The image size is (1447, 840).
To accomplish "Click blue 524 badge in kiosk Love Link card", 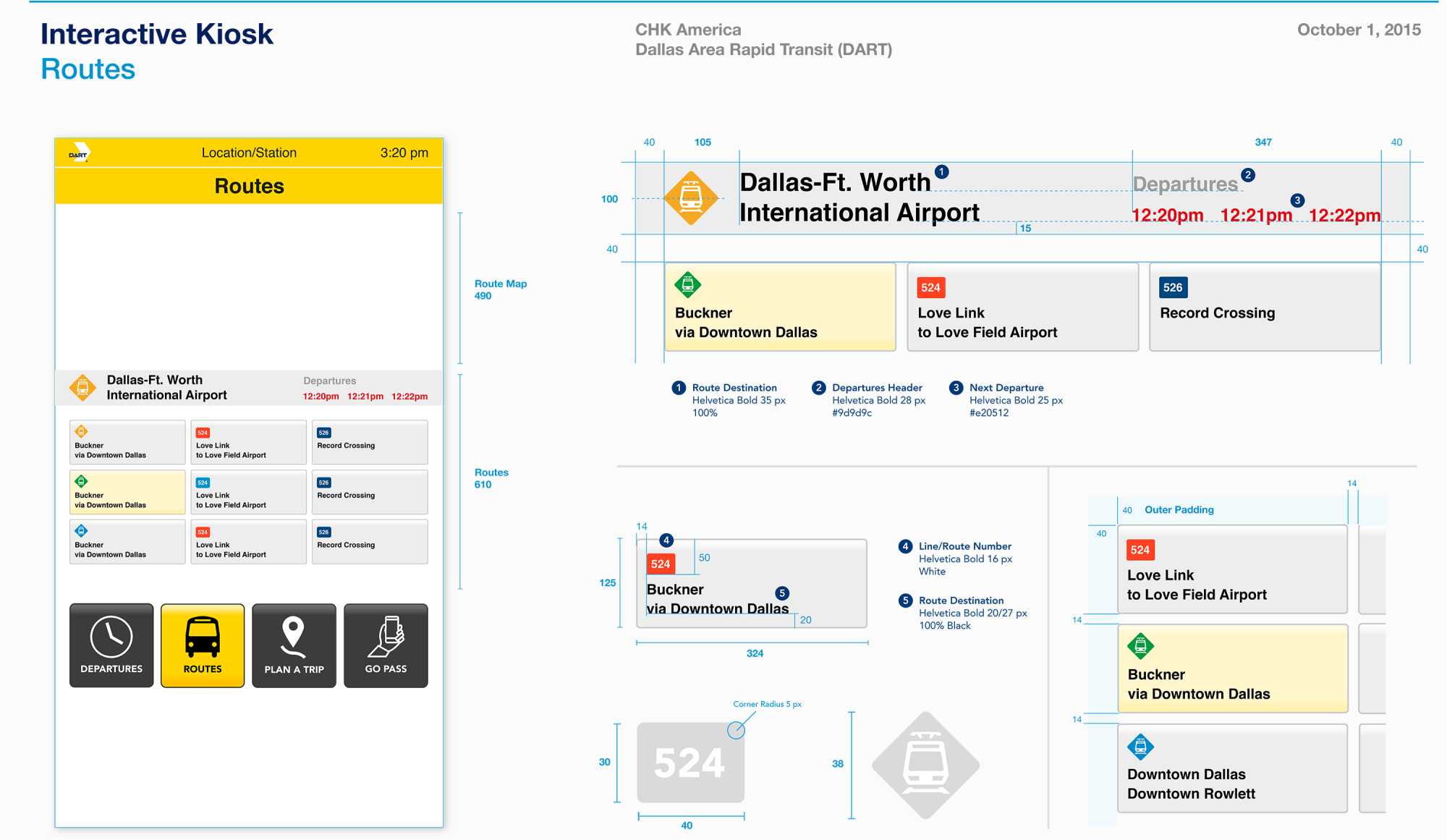I will click(x=203, y=483).
